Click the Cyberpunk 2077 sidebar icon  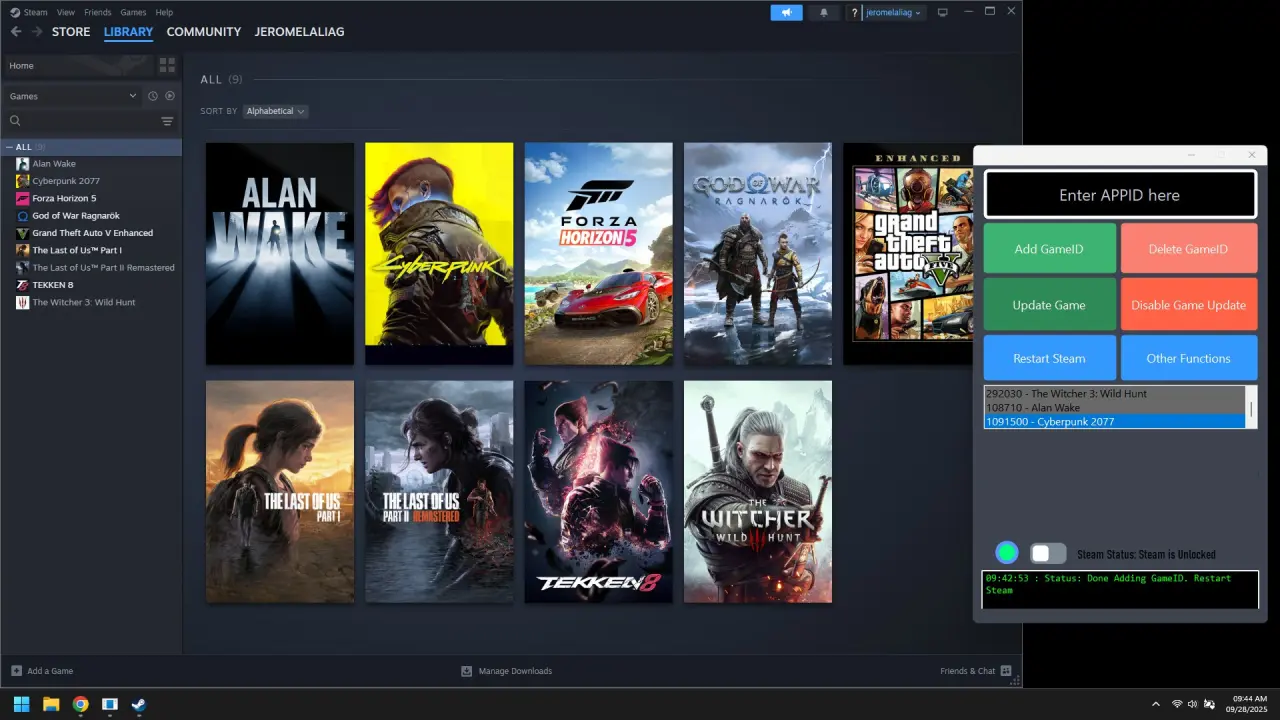(x=23, y=181)
